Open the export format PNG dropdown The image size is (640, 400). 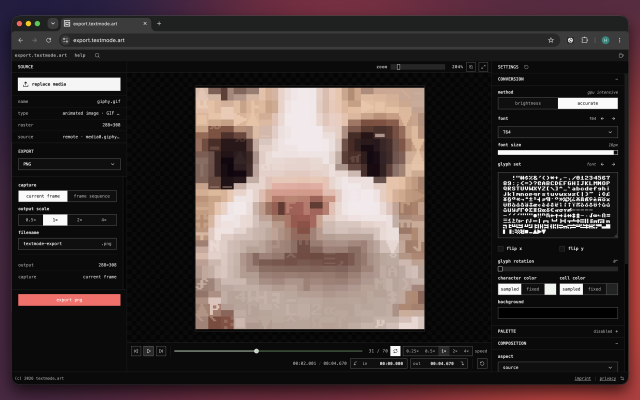tap(69, 164)
